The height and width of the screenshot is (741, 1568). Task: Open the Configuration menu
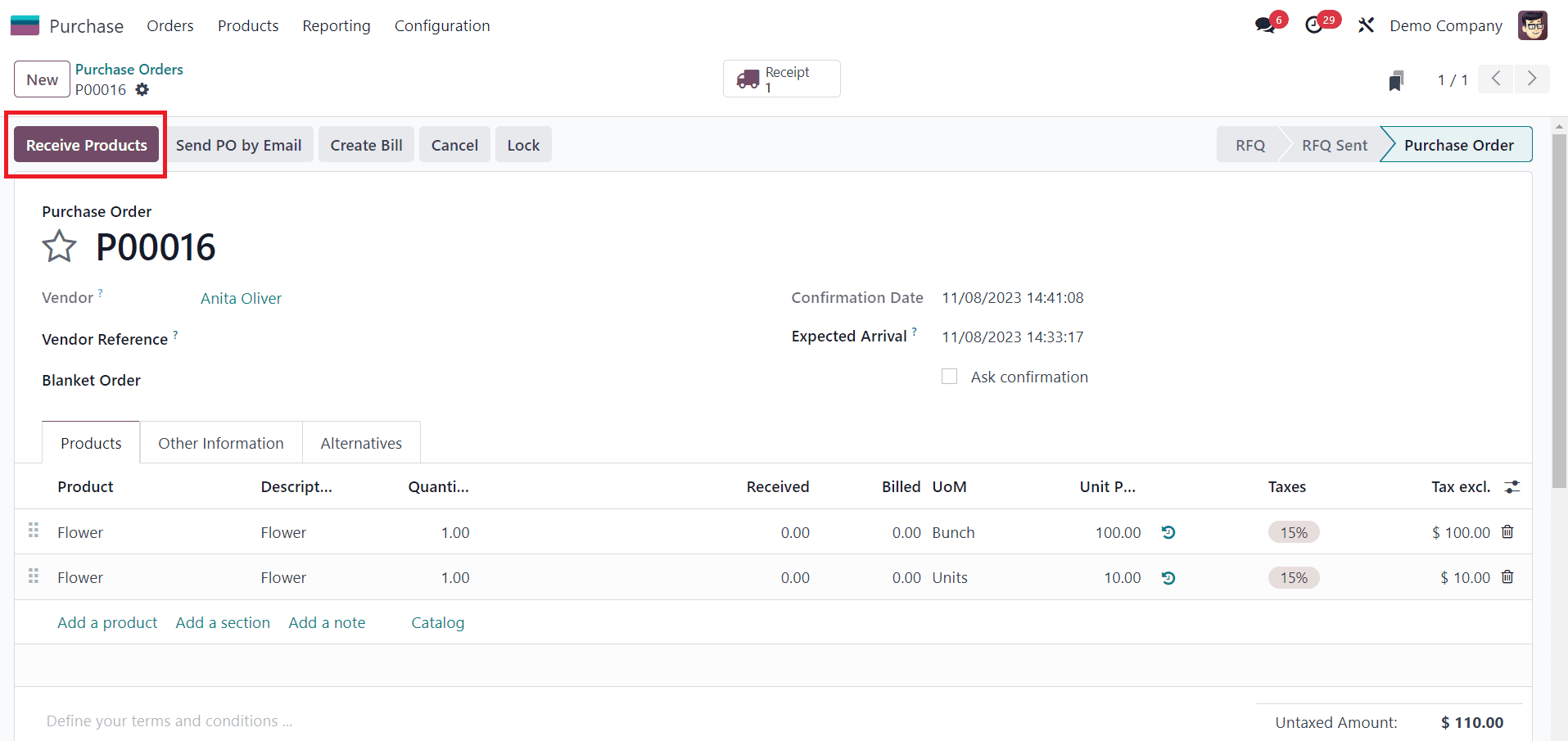tap(442, 25)
